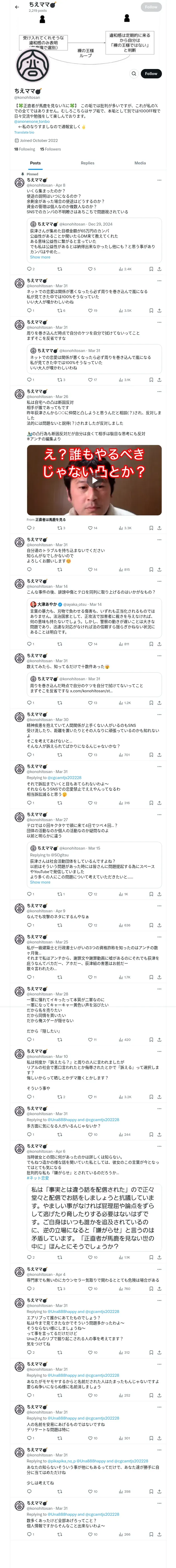Viewport: 176px width, 1568px height.
Task: Go back using the arrow icon
Action: 17,7
